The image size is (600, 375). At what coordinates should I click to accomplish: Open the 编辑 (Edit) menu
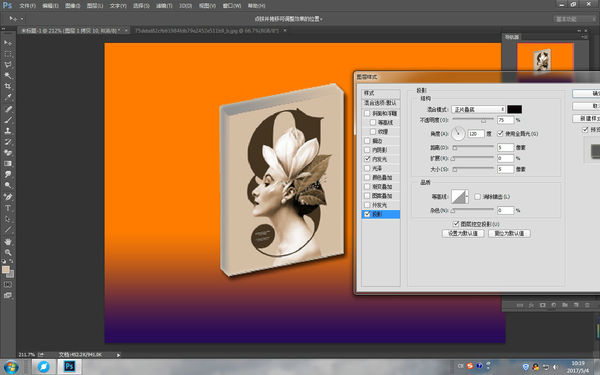(x=50, y=6)
